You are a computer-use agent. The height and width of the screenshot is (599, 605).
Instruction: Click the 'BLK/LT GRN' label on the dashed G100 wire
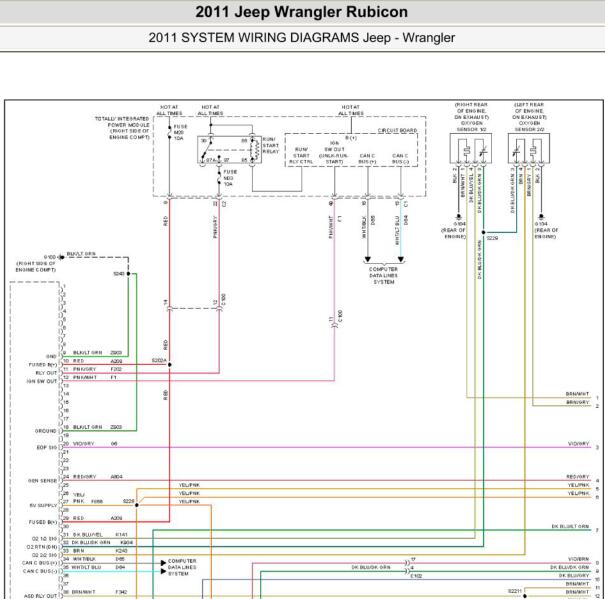click(81, 254)
